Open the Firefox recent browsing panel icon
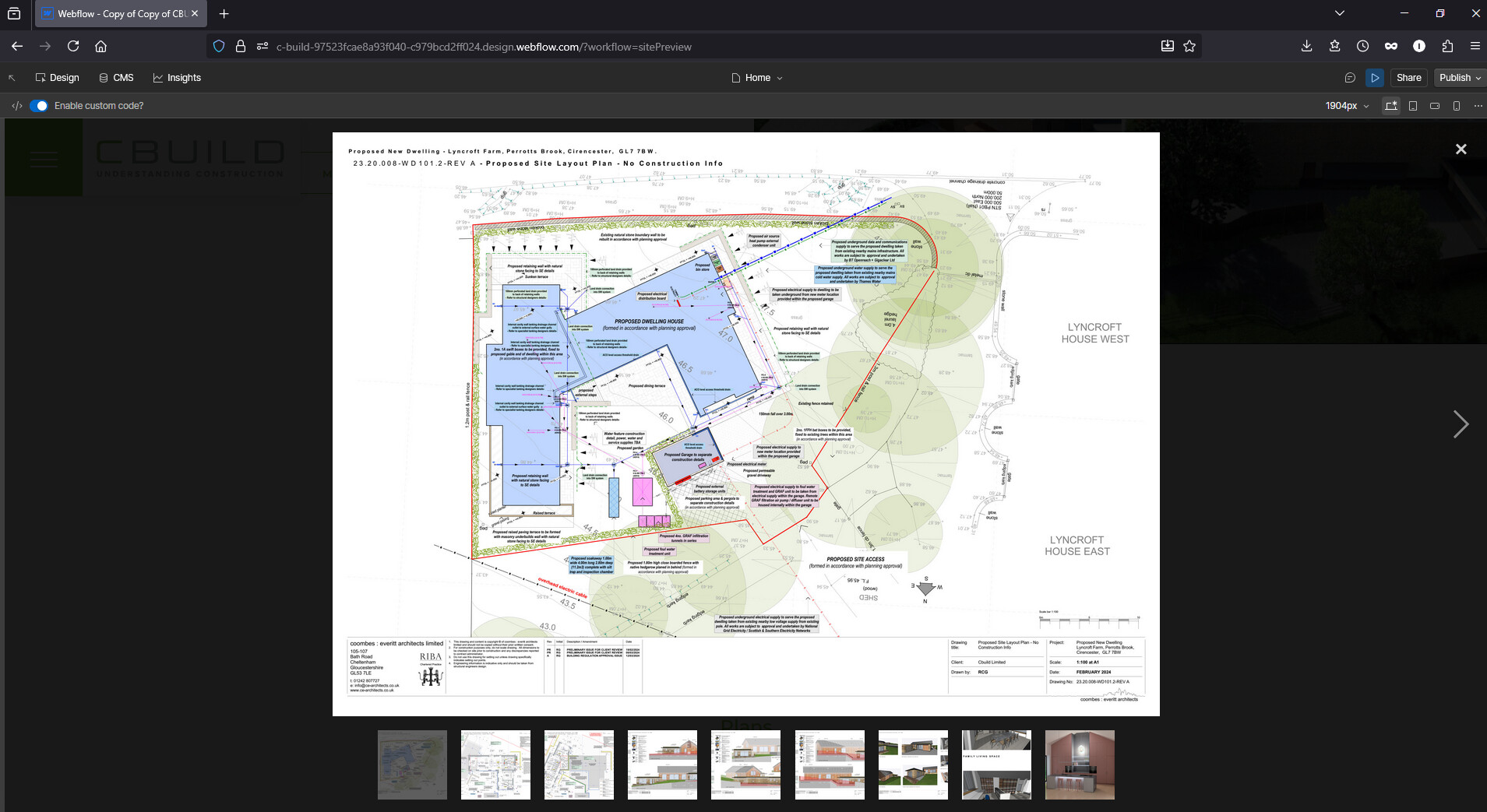1487x812 pixels. (x=14, y=13)
